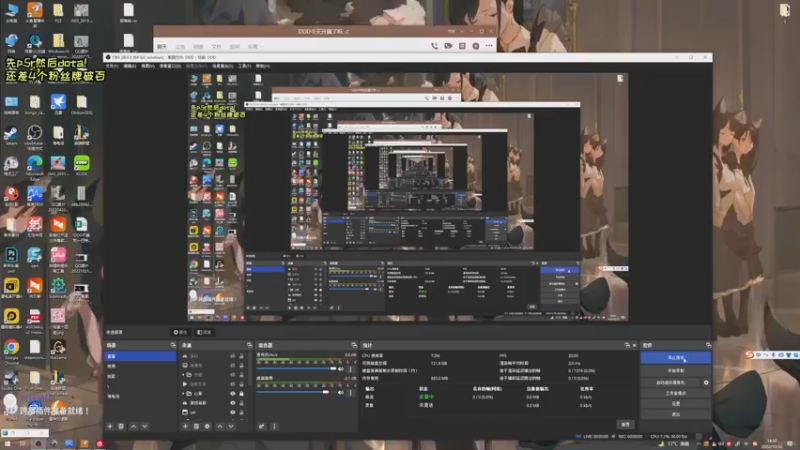
Task: Move the selected source up
Action: coord(220,426)
